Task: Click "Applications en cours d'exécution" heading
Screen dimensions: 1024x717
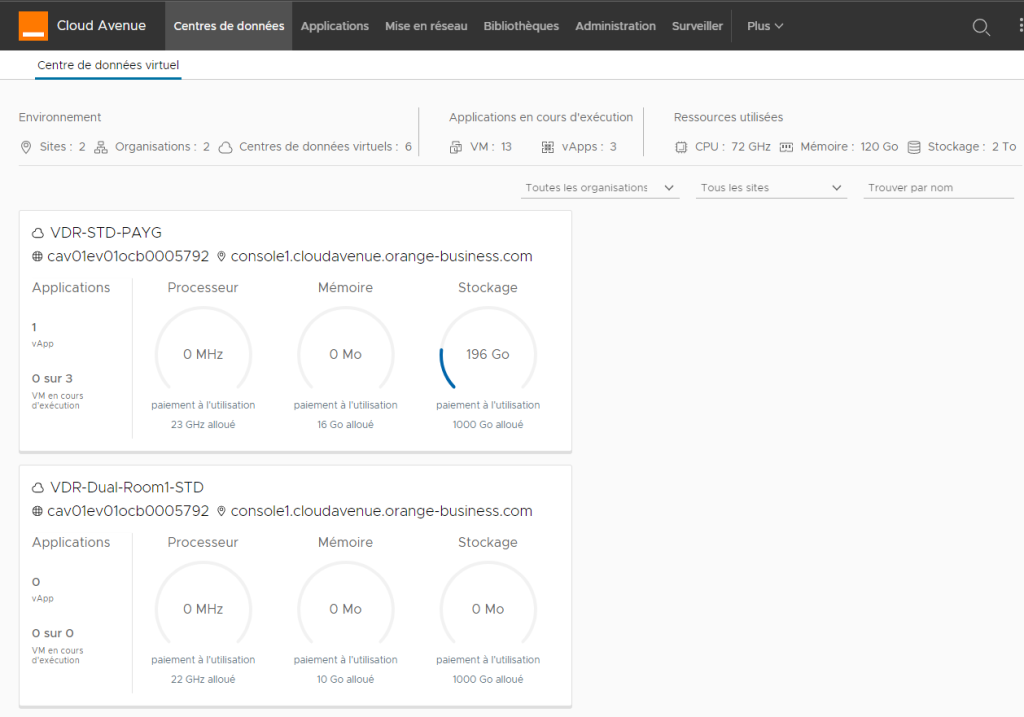Action: point(541,118)
